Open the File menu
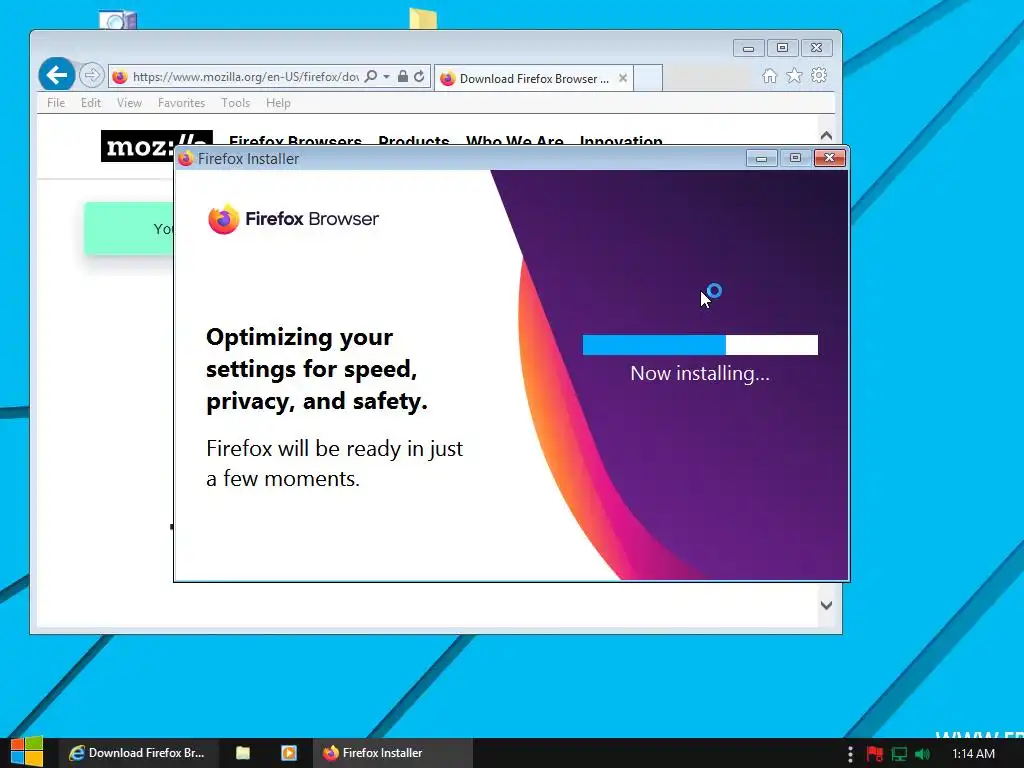The height and width of the screenshot is (768, 1024). (x=56, y=103)
